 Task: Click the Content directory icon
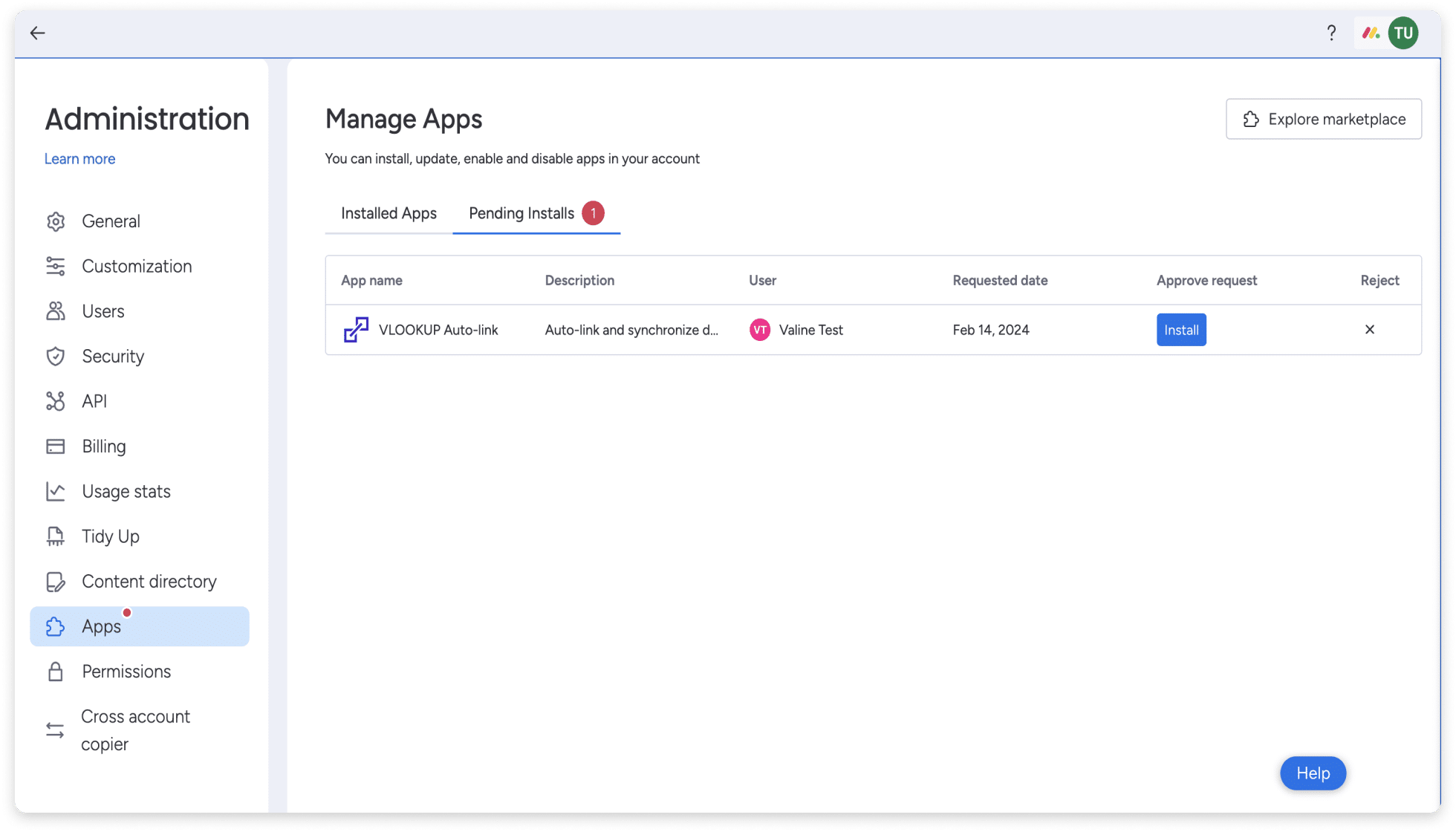pos(56,582)
